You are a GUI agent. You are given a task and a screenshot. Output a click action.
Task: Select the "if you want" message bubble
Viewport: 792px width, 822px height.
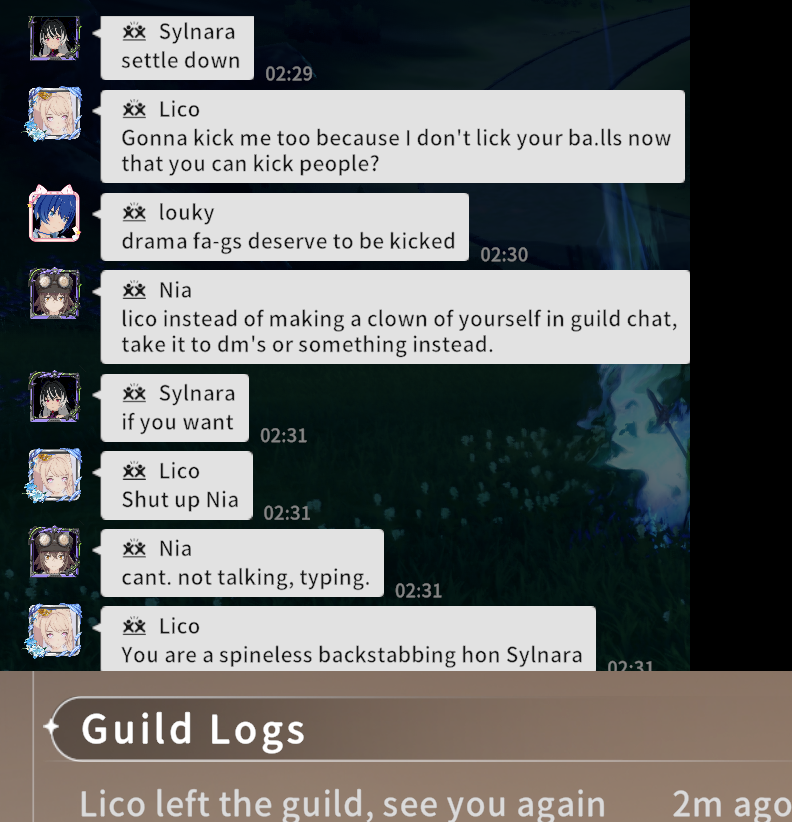[x=175, y=408]
